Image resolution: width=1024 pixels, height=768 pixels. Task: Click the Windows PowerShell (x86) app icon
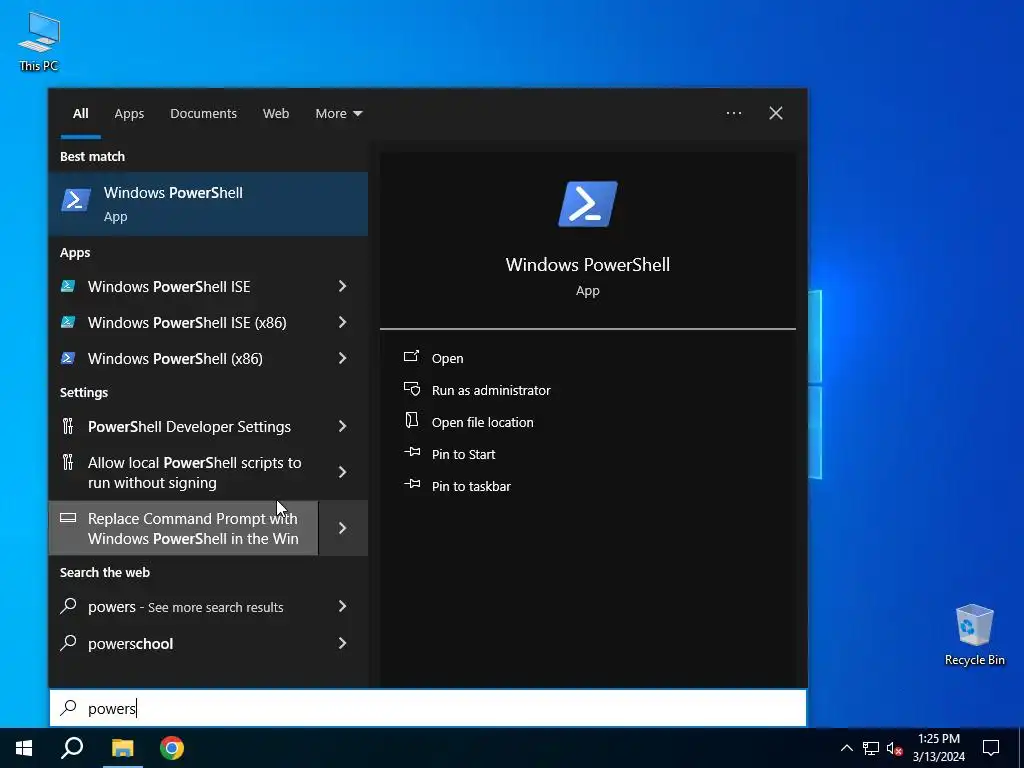coord(68,358)
